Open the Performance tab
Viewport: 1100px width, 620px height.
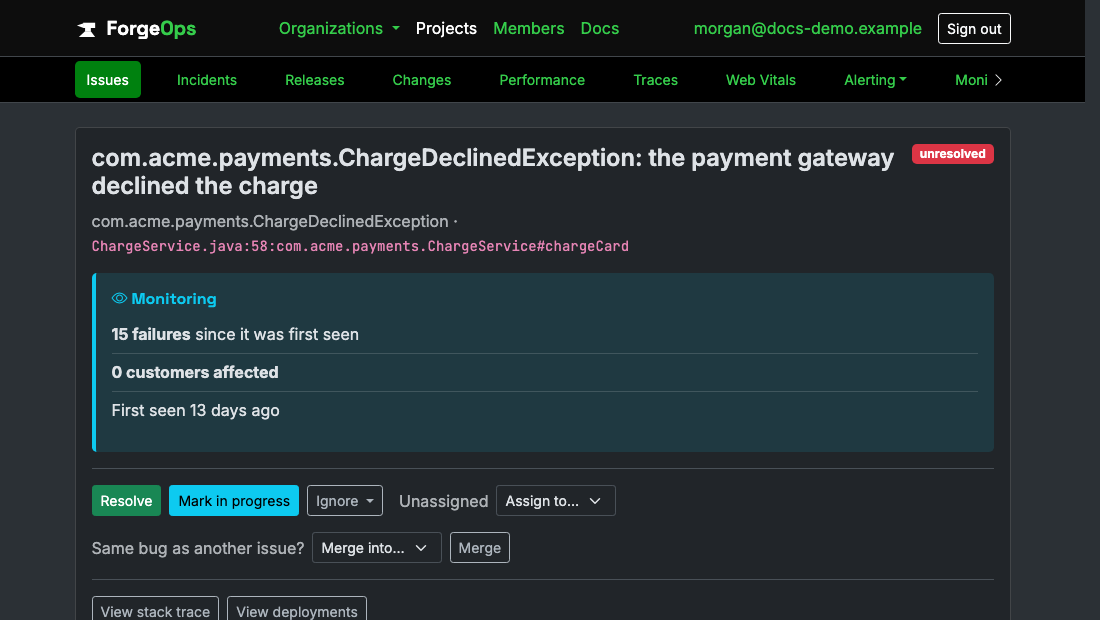542,80
